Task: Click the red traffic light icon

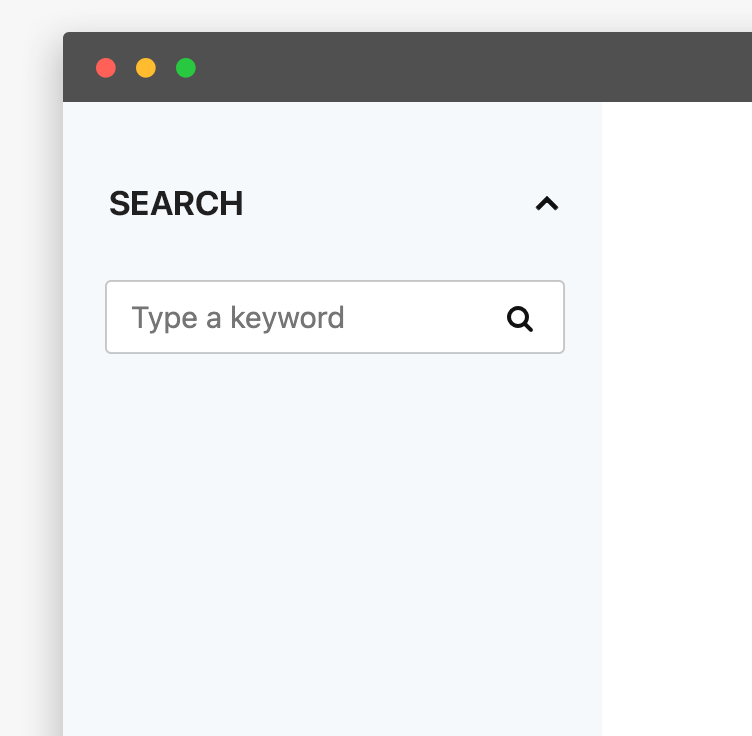Action: (106, 68)
